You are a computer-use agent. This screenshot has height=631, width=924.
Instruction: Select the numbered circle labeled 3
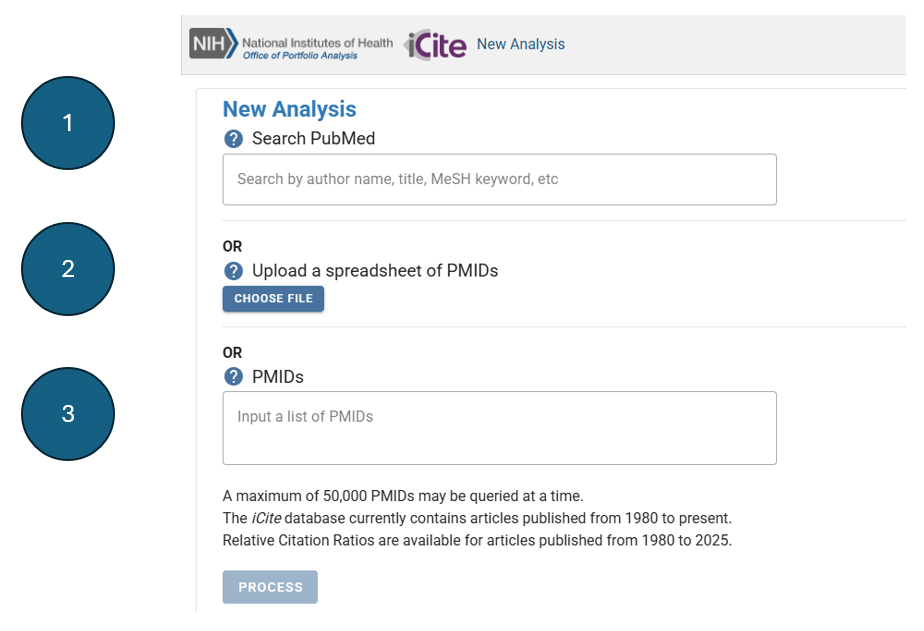(67, 413)
